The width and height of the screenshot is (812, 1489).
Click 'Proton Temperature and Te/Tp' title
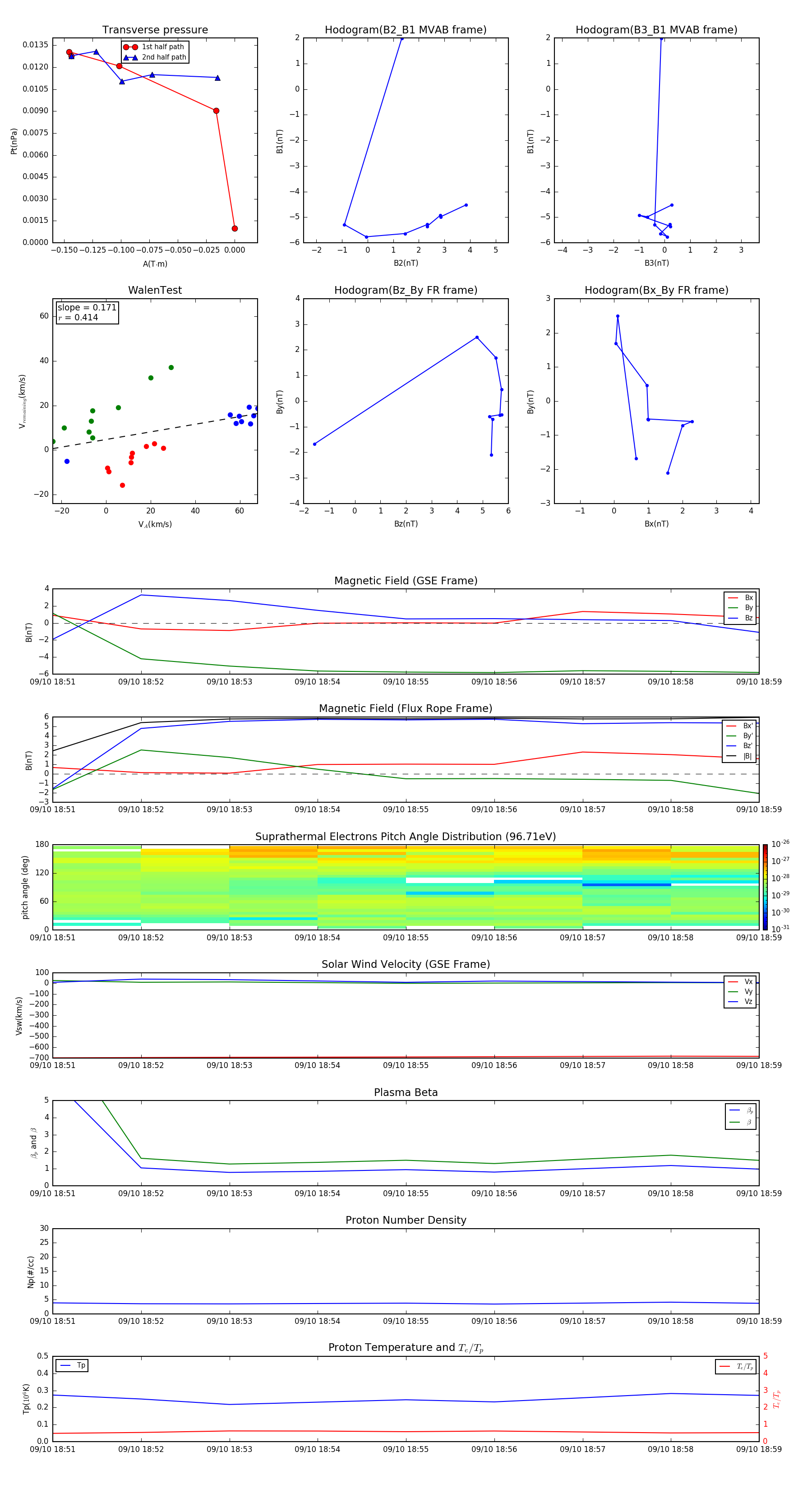click(406, 1348)
